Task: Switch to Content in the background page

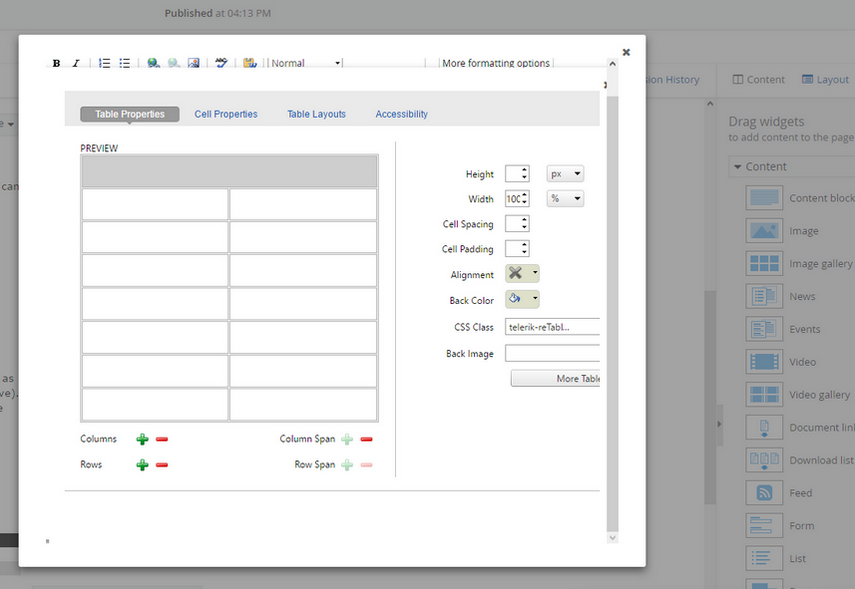Action: tap(758, 80)
